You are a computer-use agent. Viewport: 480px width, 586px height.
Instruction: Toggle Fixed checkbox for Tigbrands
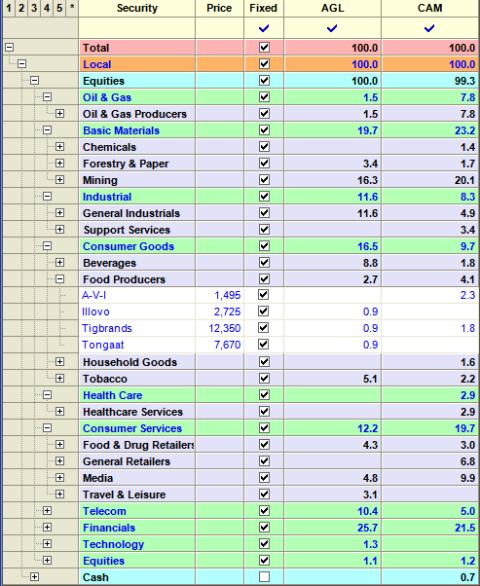264,328
